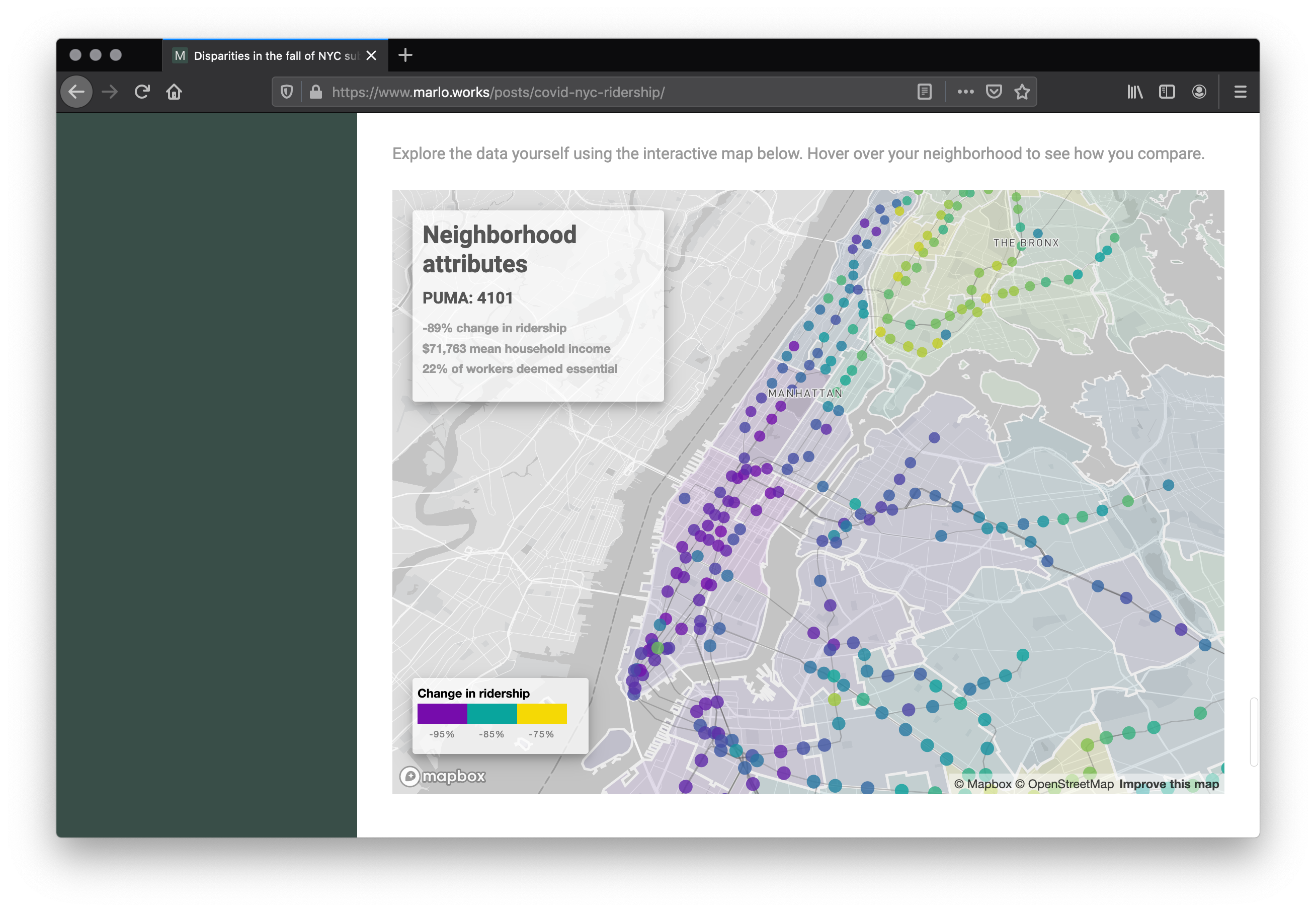Screen dimensions: 1316x912
Task: Open the Firefox home page
Action: (x=174, y=92)
